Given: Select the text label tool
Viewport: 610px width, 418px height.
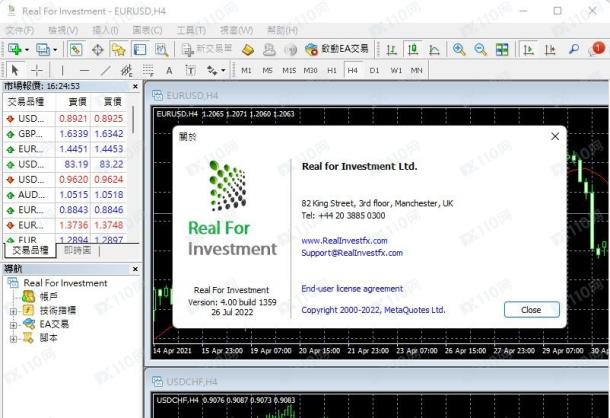Looking at the screenshot, I should click(x=190, y=70).
